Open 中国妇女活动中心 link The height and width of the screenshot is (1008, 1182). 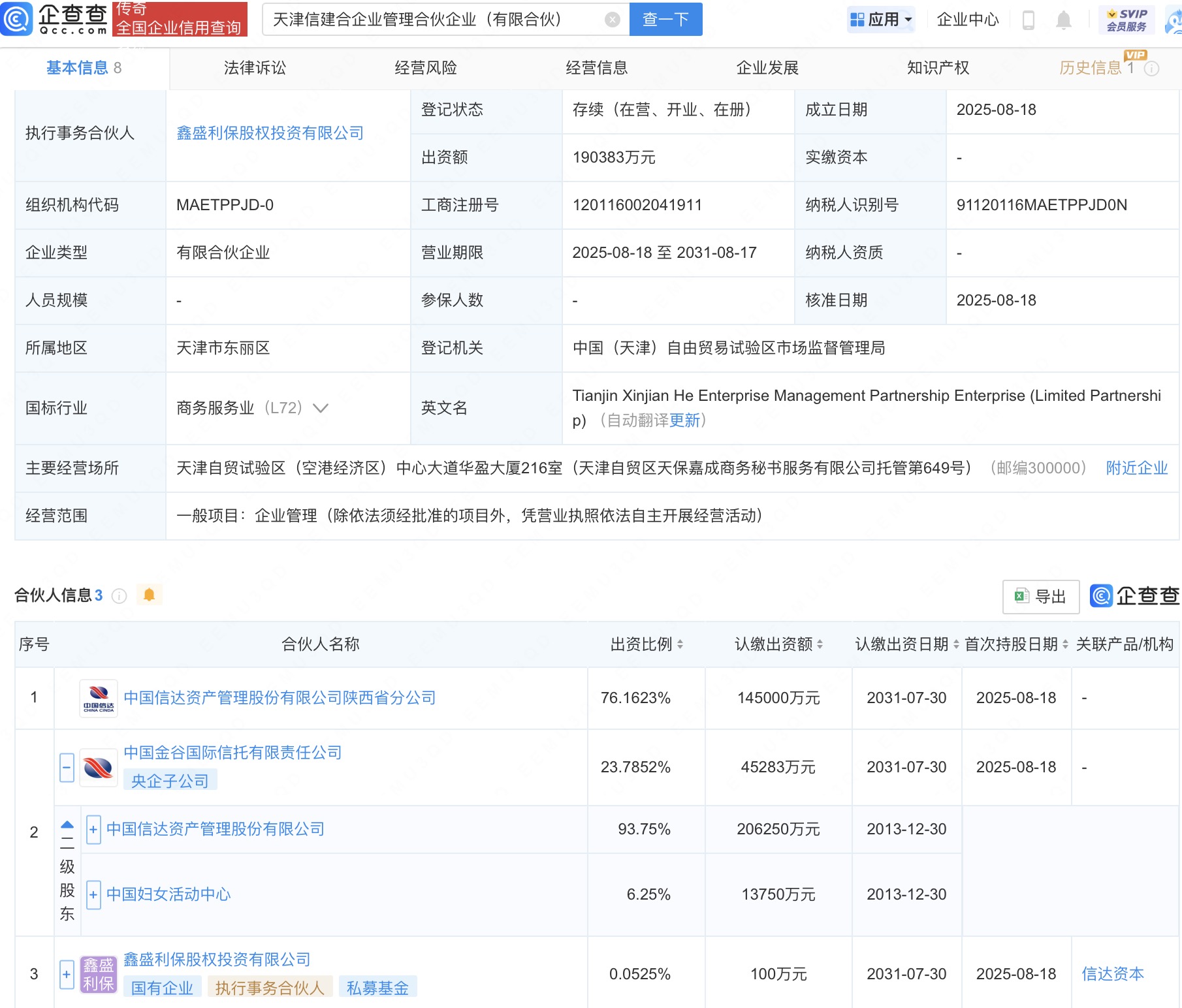[x=168, y=894]
